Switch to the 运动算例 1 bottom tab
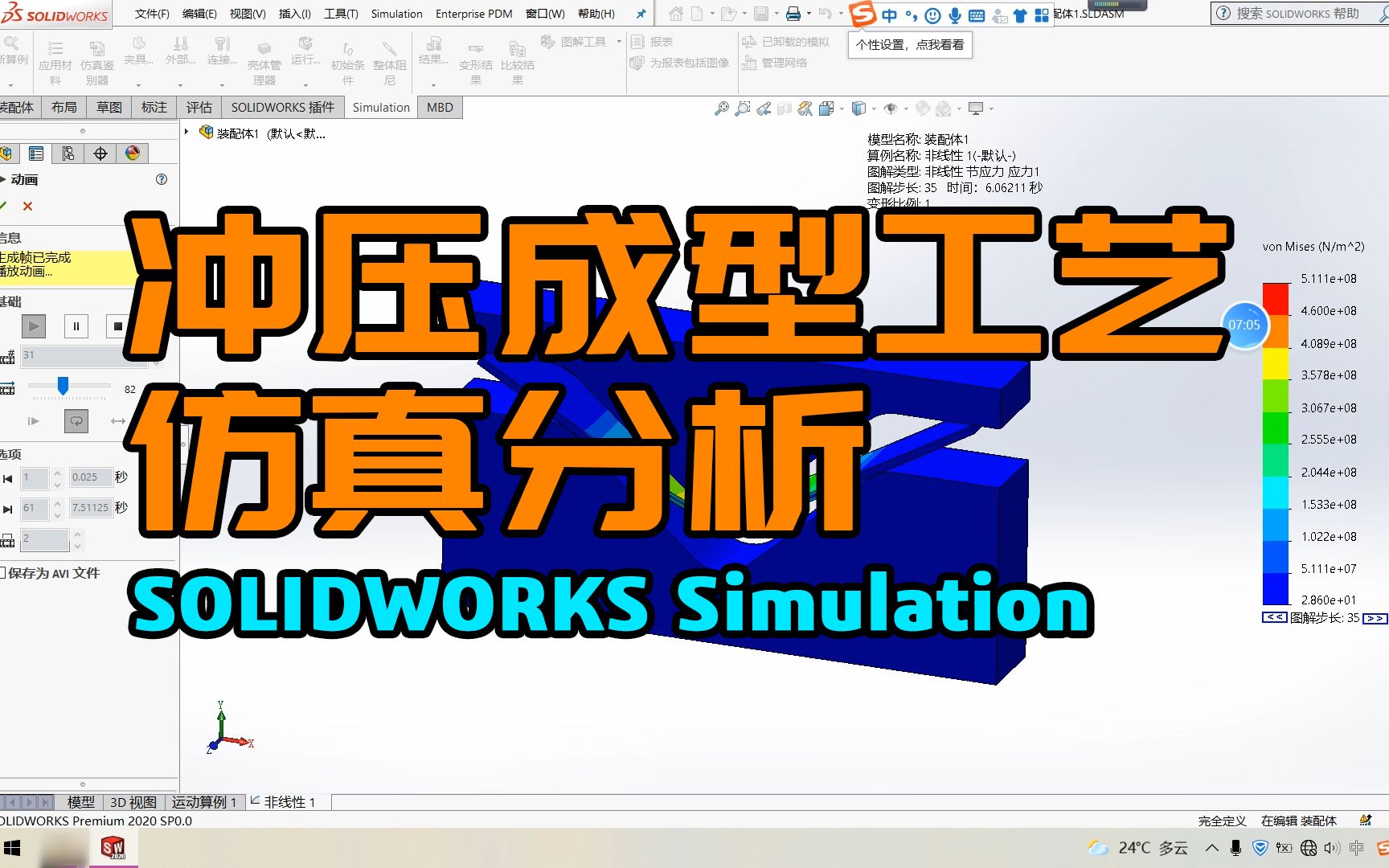Viewport: 1389px width, 868px height. (204, 802)
